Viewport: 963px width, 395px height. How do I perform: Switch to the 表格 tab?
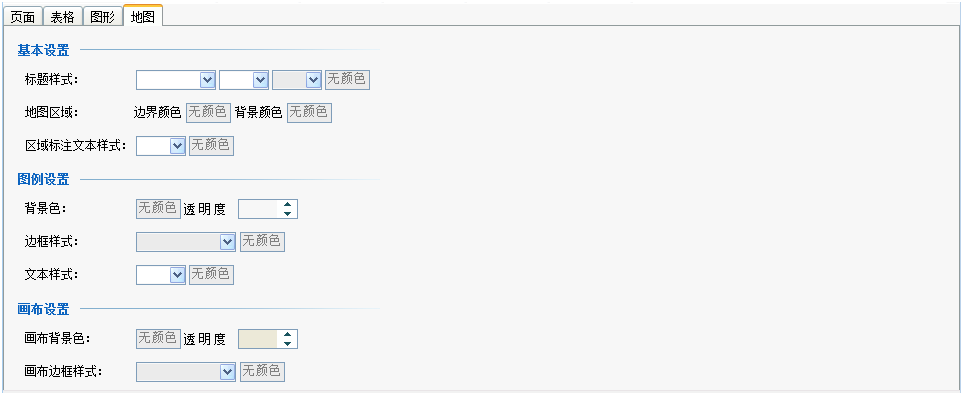click(63, 17)
